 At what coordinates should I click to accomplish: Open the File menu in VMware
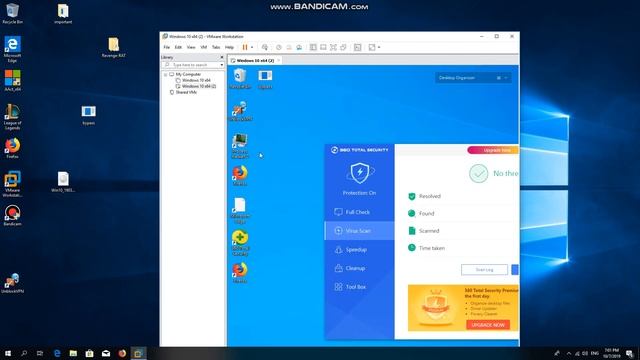point(167,47)
